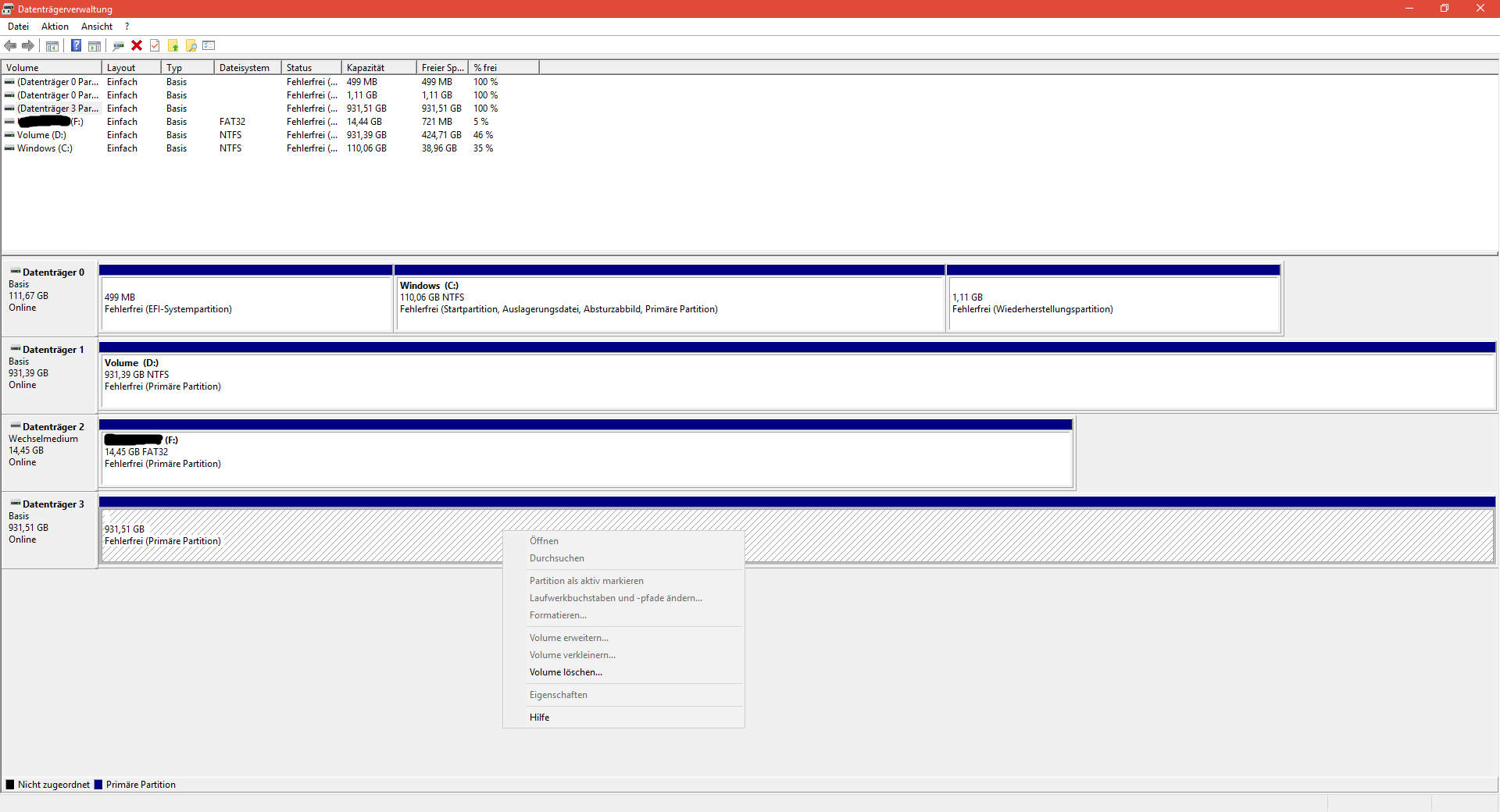Choose Volume löschen... from the context menu
Viewport: 1500px width, 812px height.
pyautogui.click(x=623, y=672)
